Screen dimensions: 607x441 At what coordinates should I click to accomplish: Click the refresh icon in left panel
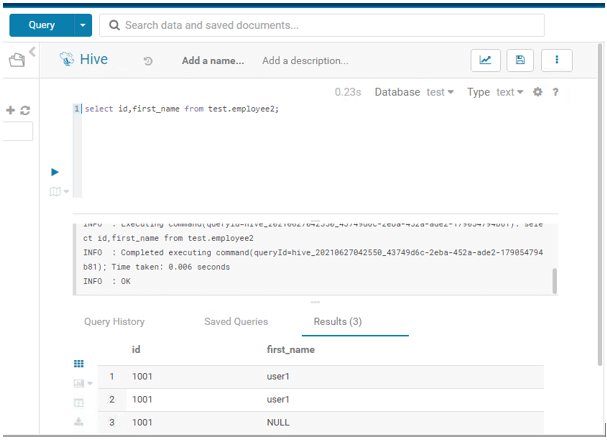click(25, 111)
